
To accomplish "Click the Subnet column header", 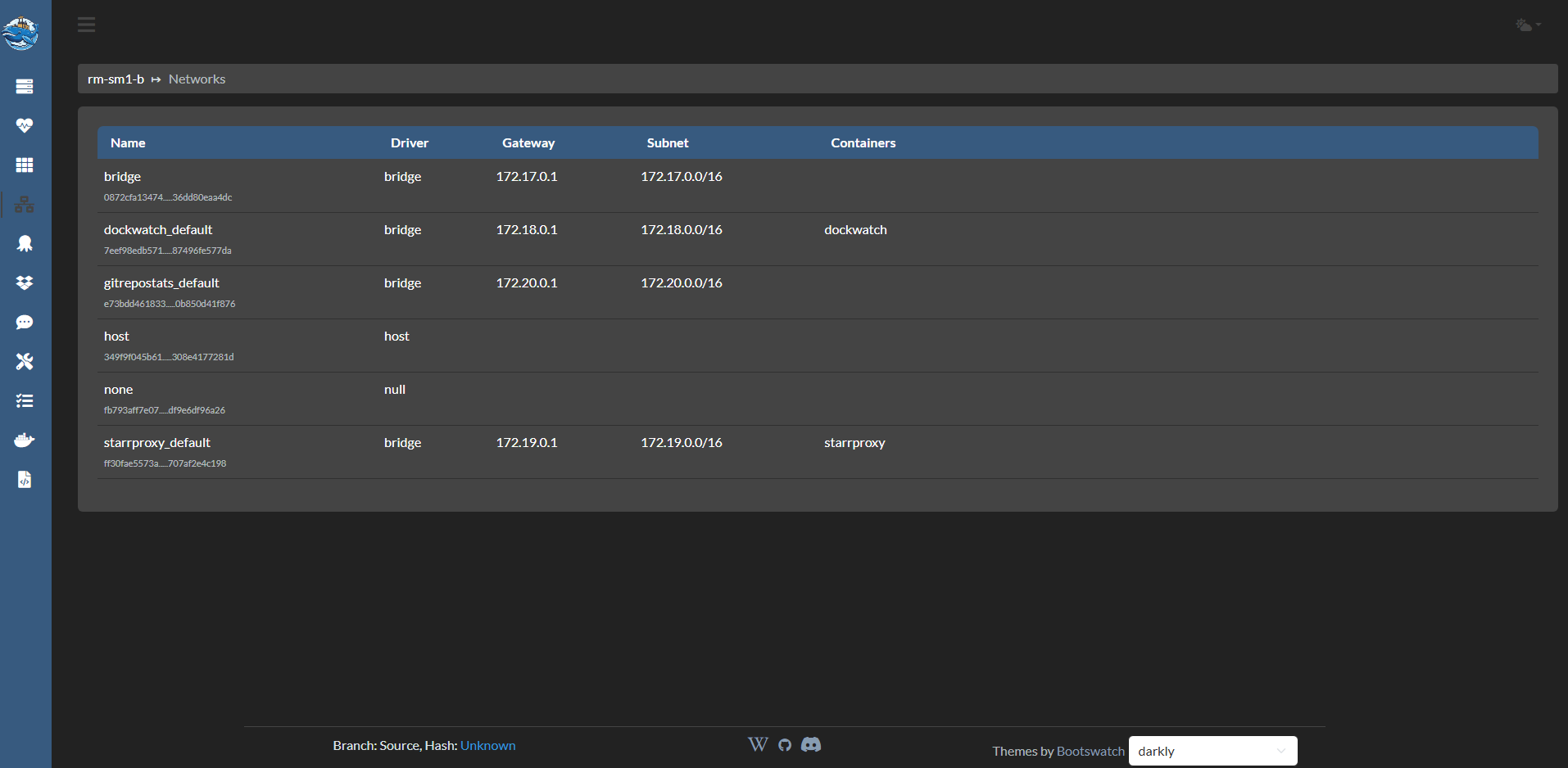I will pyautogui.click(x=668, y=142).
